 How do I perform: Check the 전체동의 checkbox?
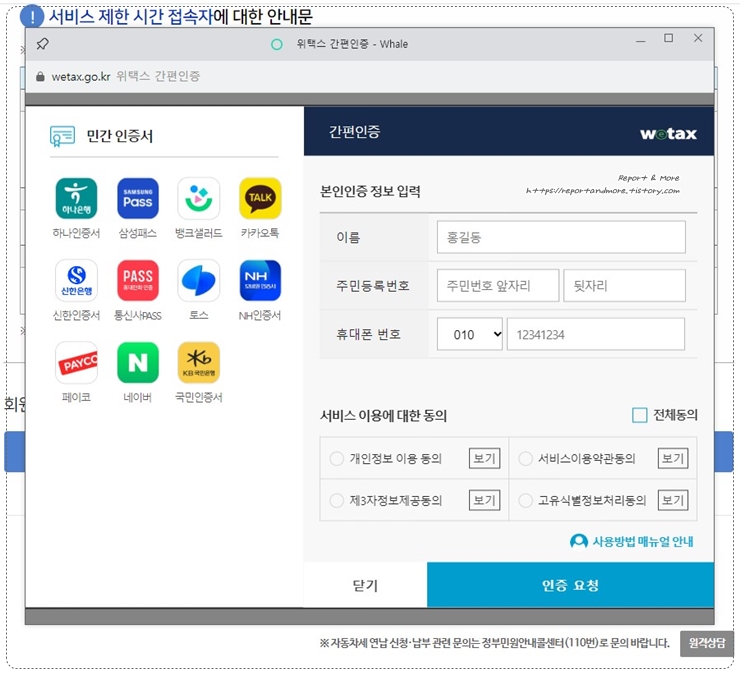click(639, 415)
